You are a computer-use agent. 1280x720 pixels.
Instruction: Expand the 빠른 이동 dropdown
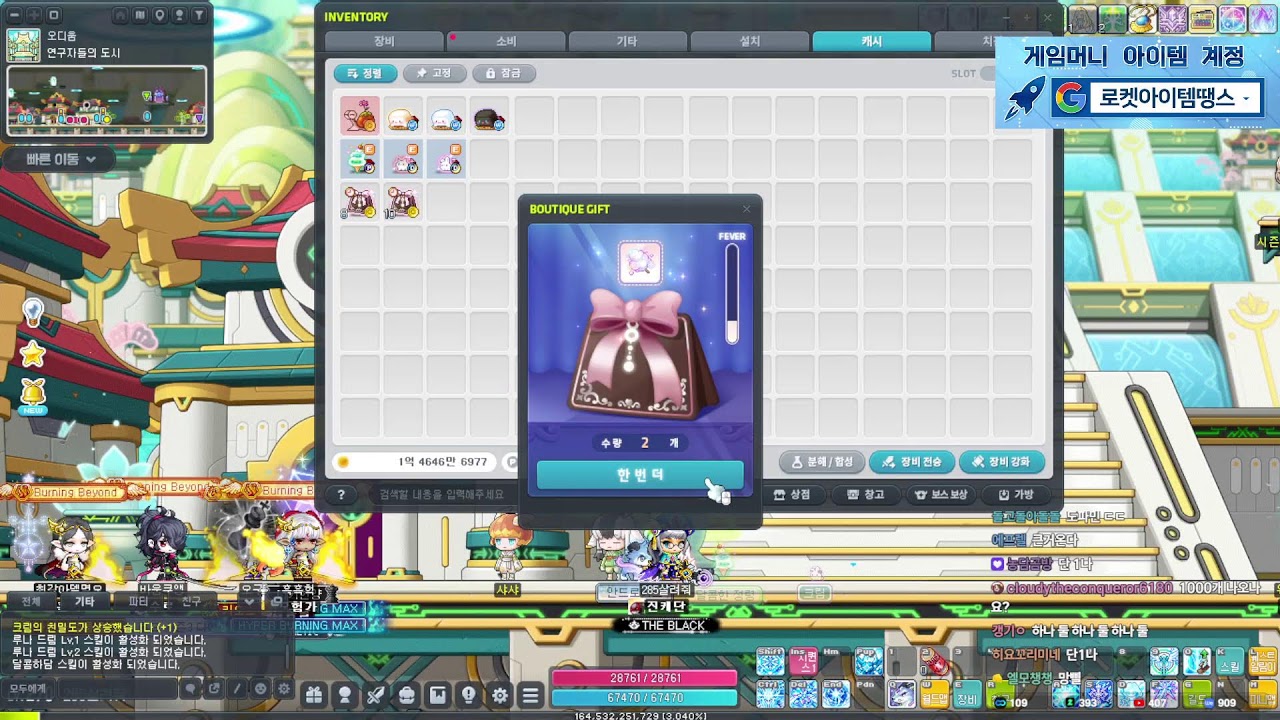62,159
